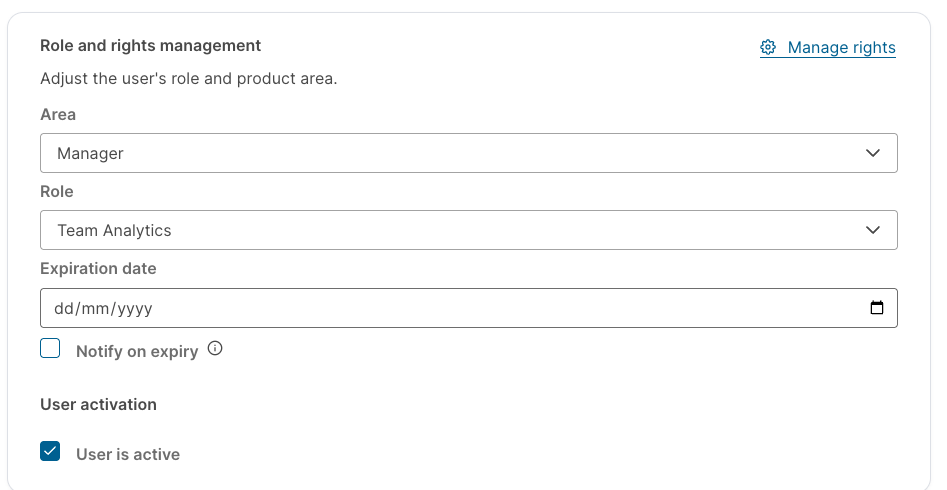Viewport: 947px width, 490px height.
Task: Open the calendar picker icon
Action: [x=876, y=308]
